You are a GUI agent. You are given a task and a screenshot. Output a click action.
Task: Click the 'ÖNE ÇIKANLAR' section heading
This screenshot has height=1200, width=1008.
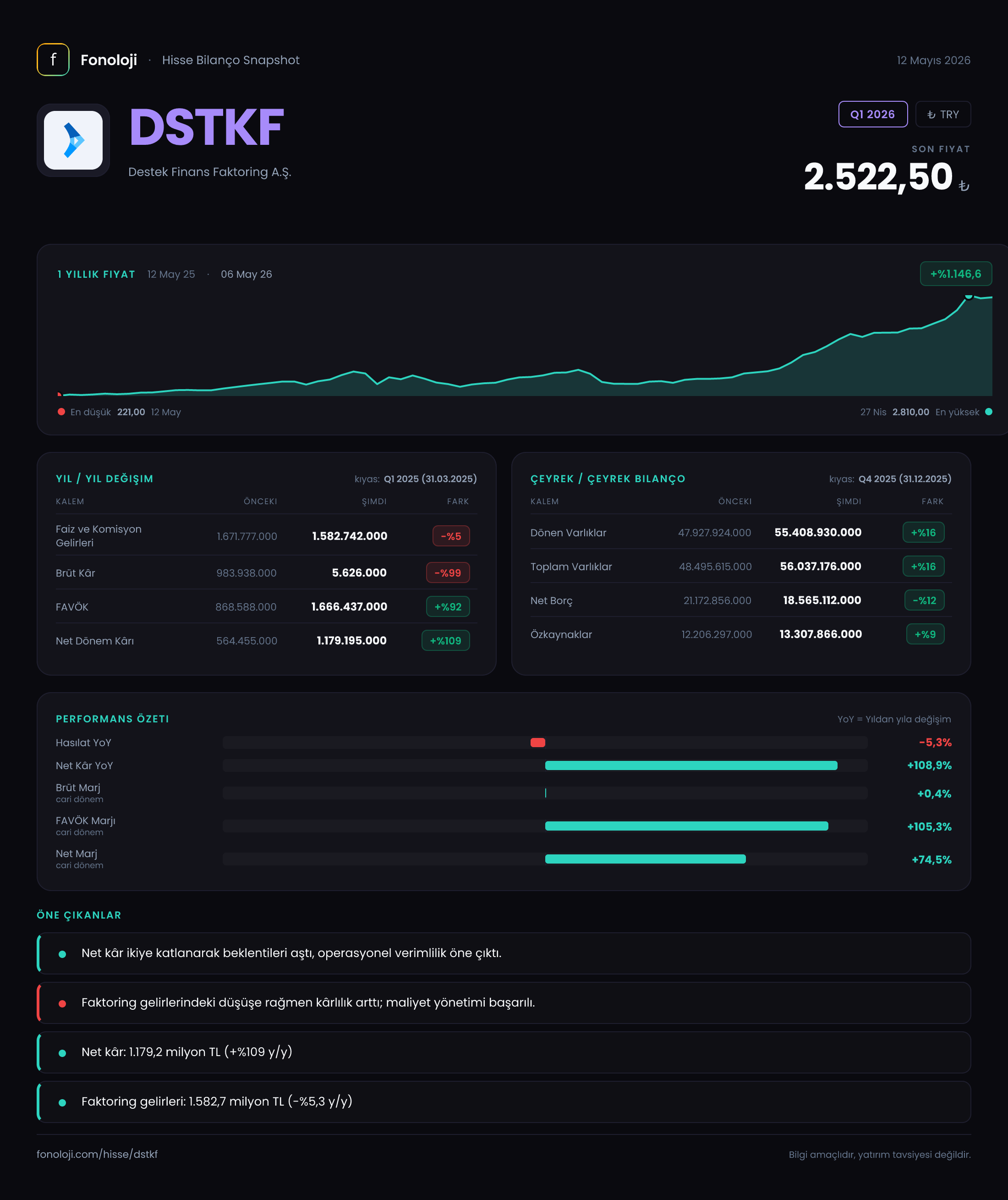tap(79, 915)
